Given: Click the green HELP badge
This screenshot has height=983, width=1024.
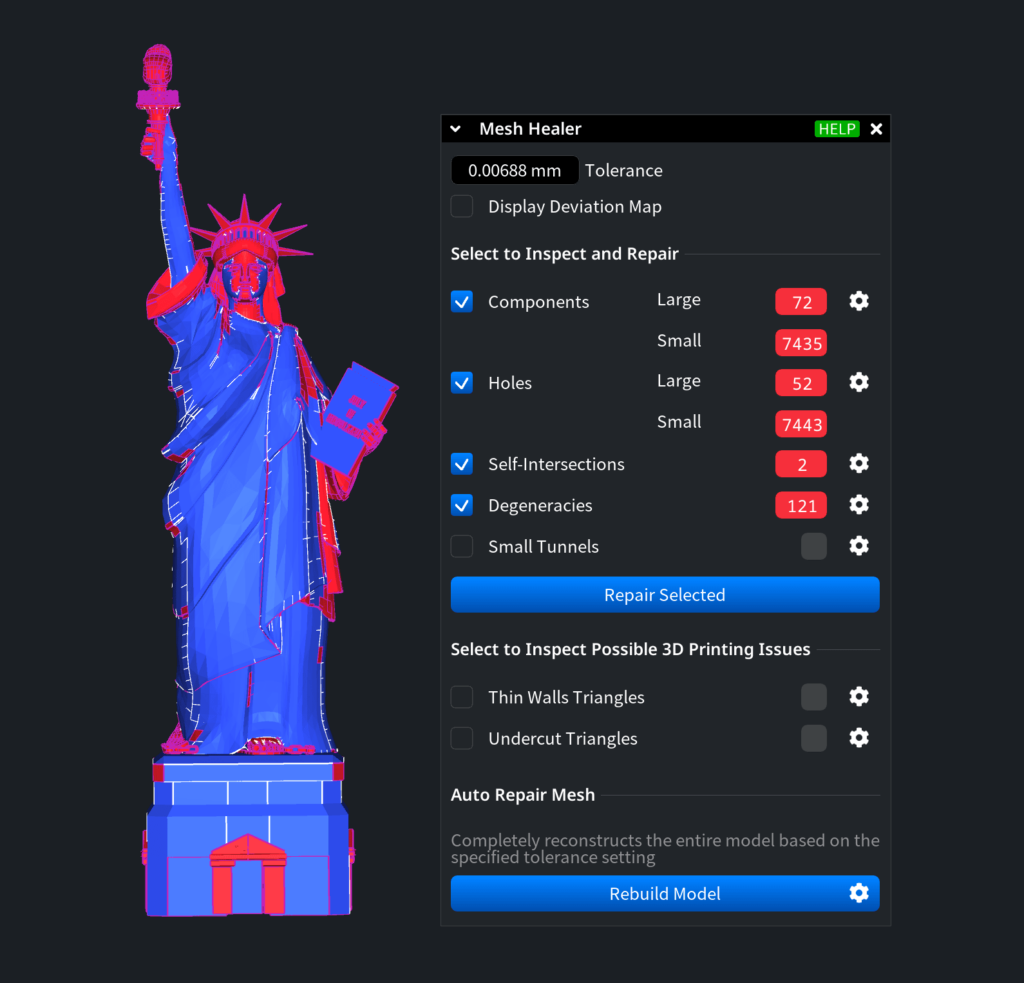Looking at the screenshot, I should coord(836,129).
